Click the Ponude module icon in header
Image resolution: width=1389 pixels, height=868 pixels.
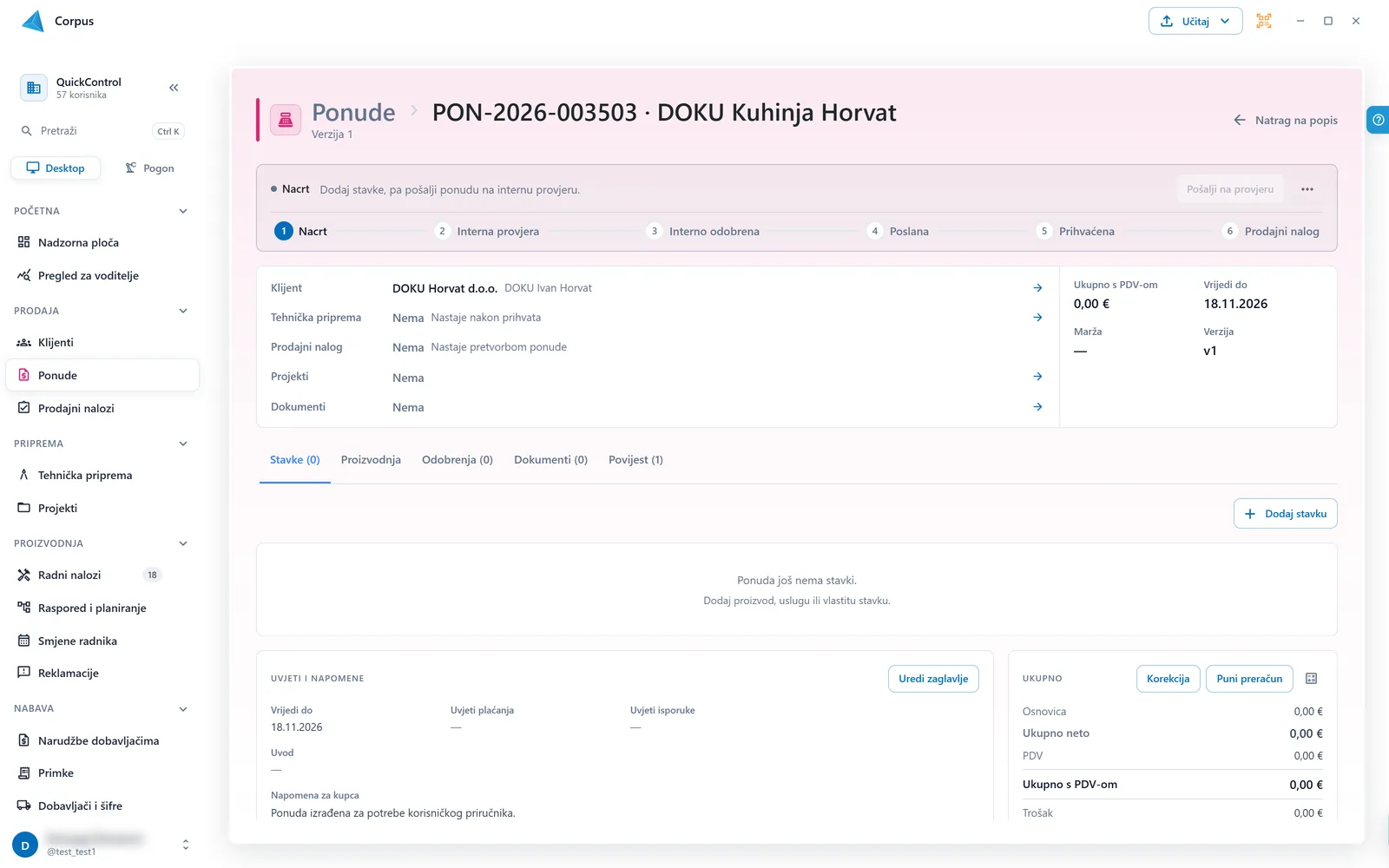[x=286, y=120]
